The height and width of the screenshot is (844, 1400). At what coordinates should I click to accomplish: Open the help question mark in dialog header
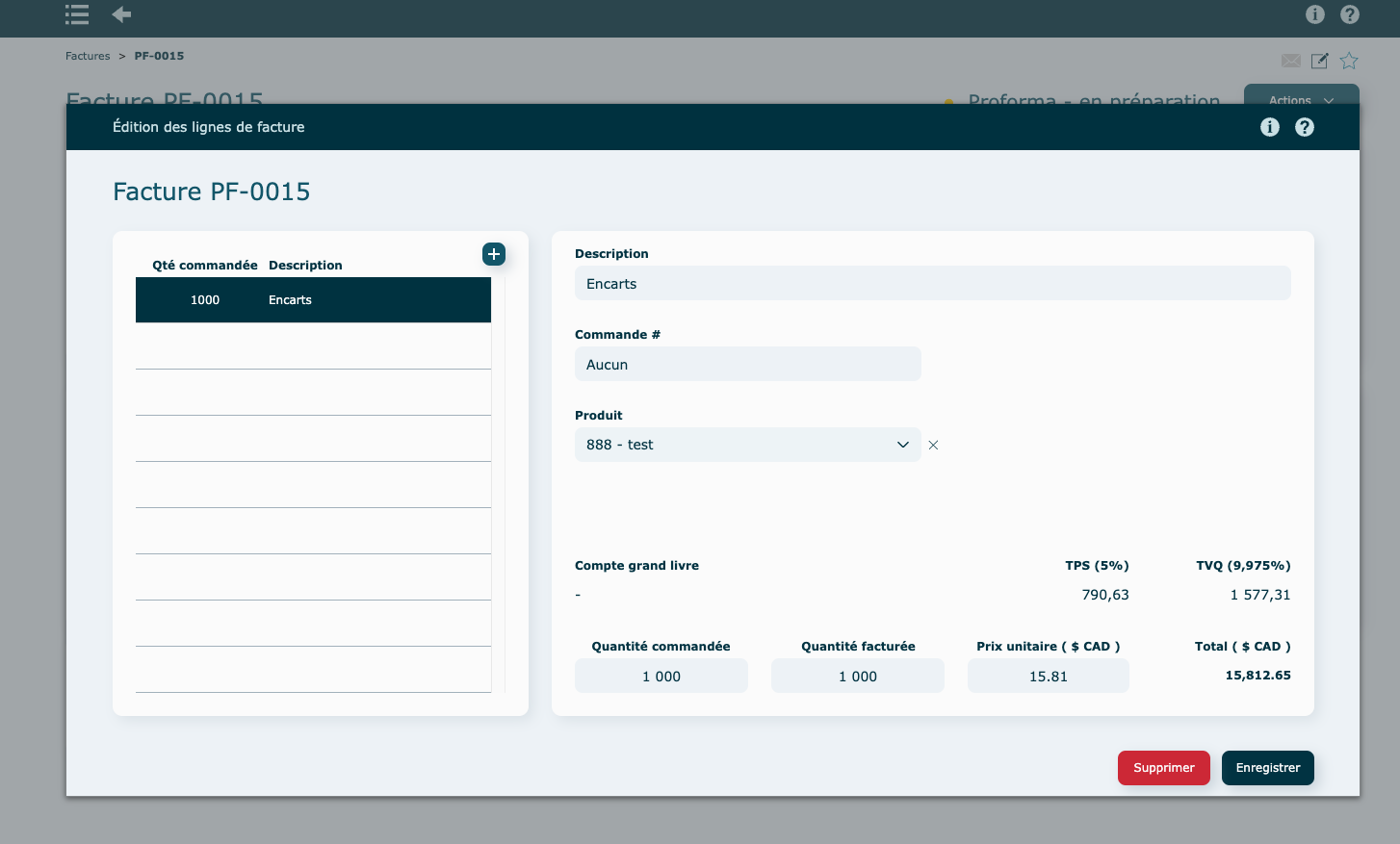tap(1305, 127)
